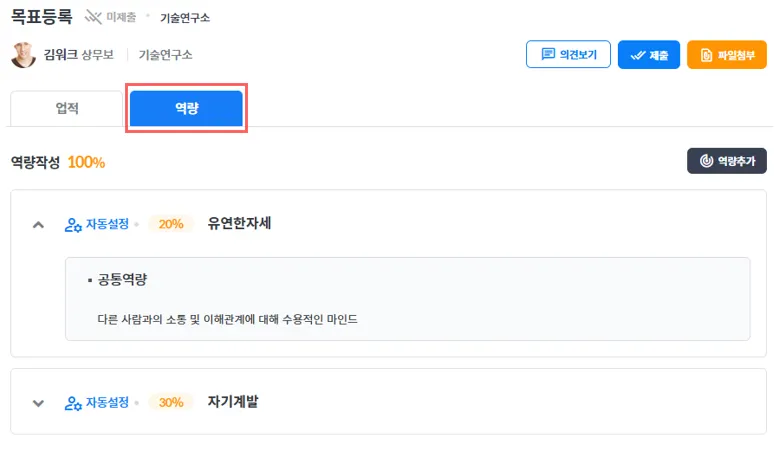Click the file icon on 파일첨부

click(706, 54)
